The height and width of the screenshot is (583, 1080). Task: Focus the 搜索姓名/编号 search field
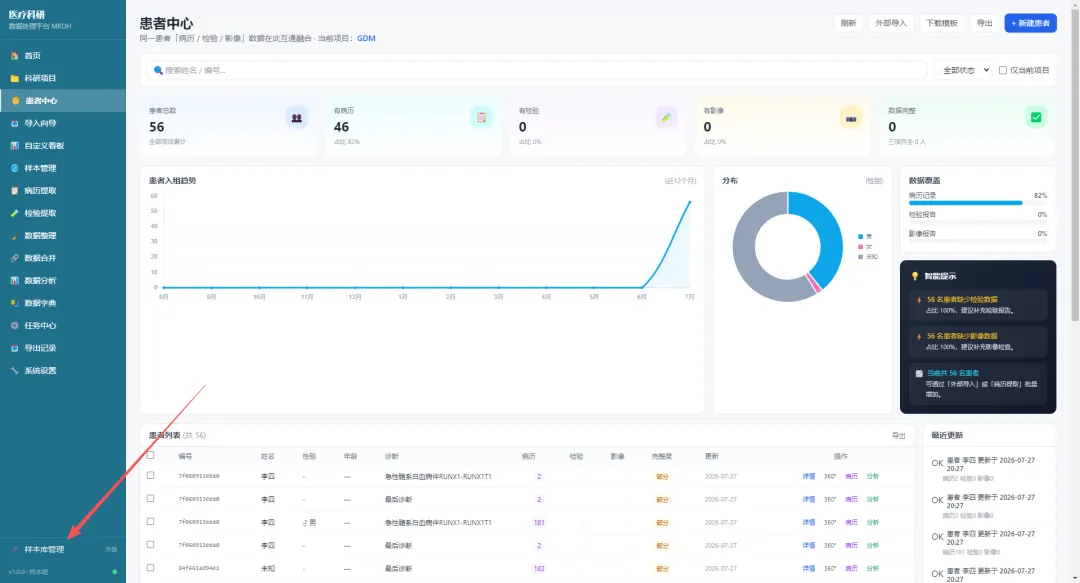(x=536, y=70)
